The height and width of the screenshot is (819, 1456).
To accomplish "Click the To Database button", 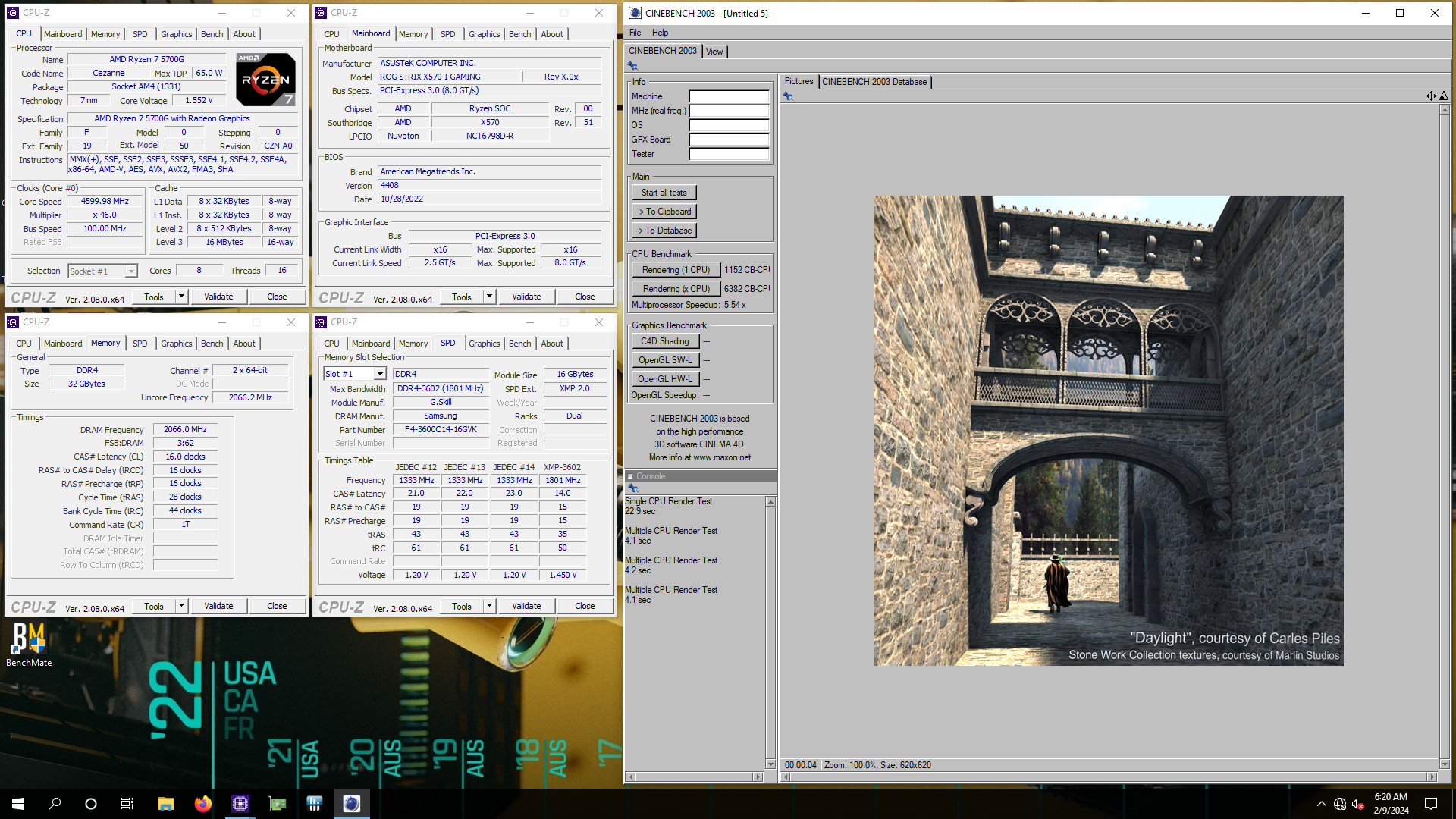I will pos(664,231).
